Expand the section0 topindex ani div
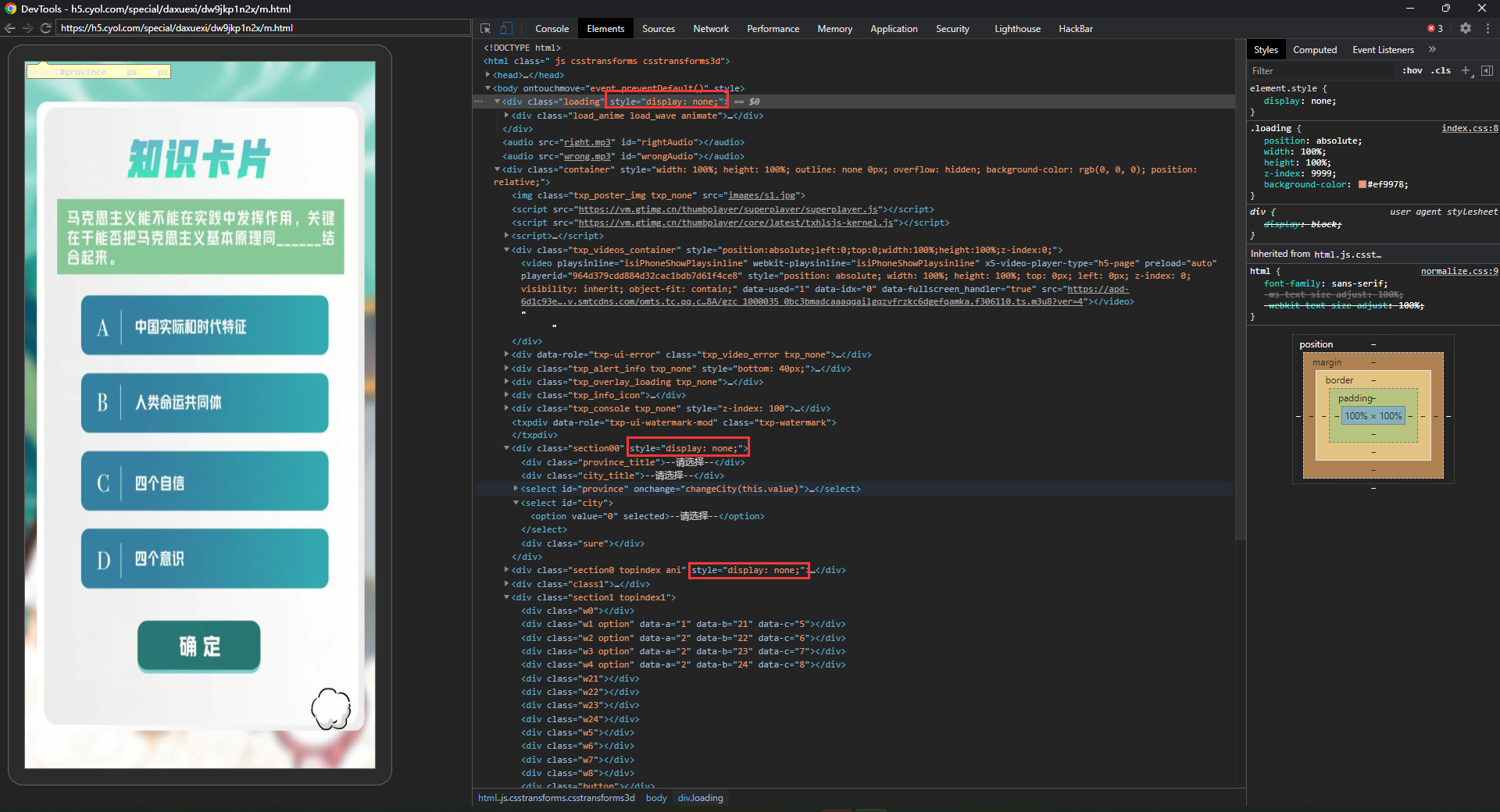The image size is (1500, 812). pyautogui.click(x=507, y=570)
